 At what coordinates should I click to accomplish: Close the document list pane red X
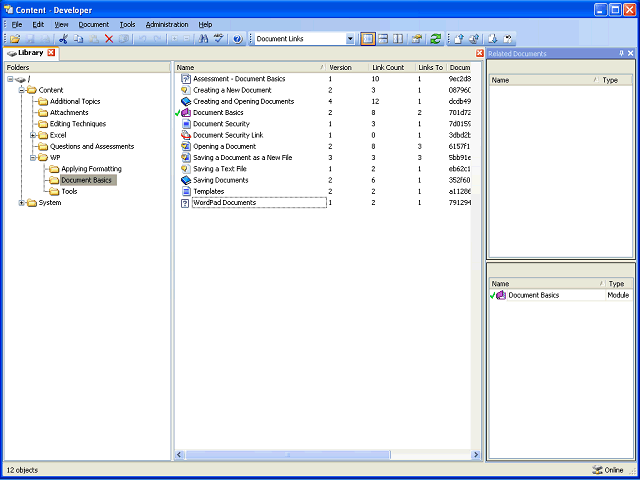coord(480,53)
